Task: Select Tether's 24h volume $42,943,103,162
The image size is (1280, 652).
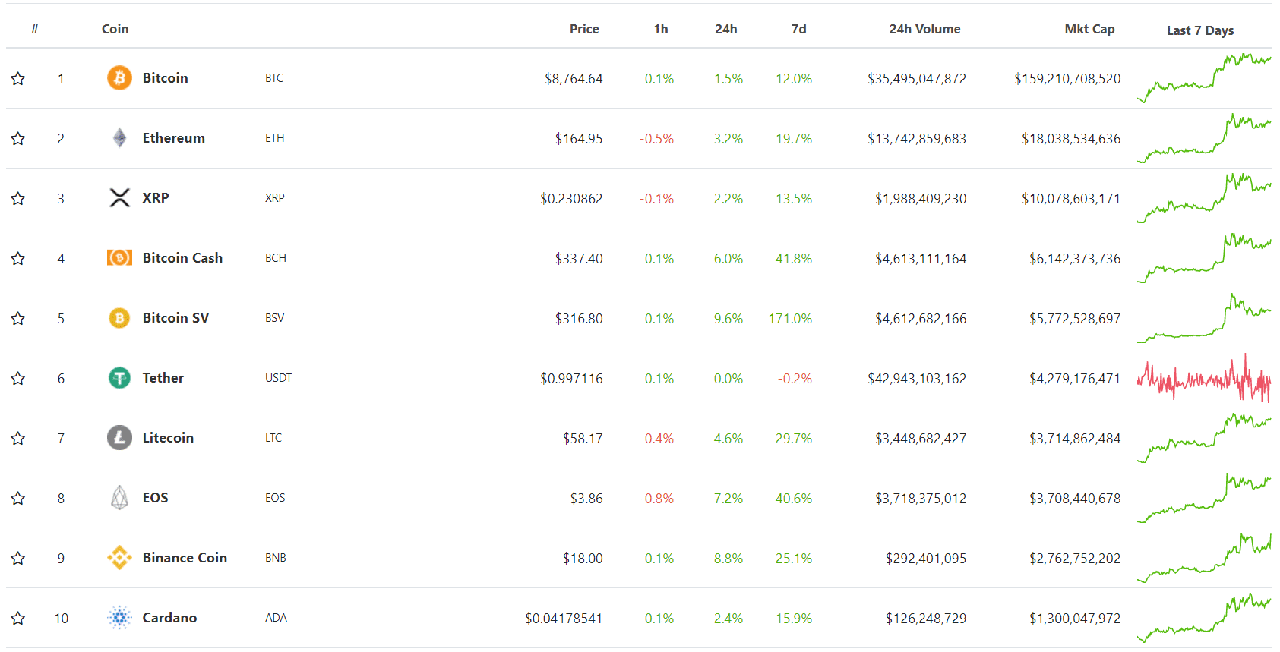Action: coord(917,378)
